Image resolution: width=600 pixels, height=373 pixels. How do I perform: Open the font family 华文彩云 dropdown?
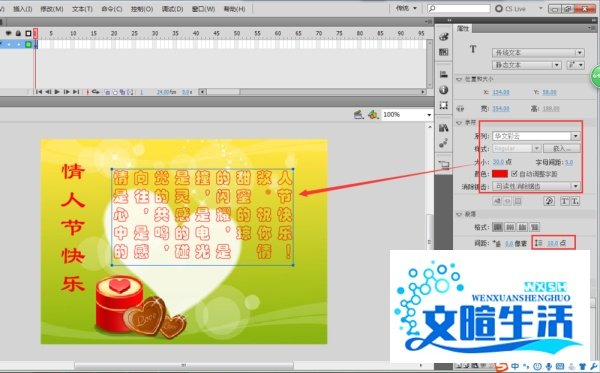click(x=536, y=136)
